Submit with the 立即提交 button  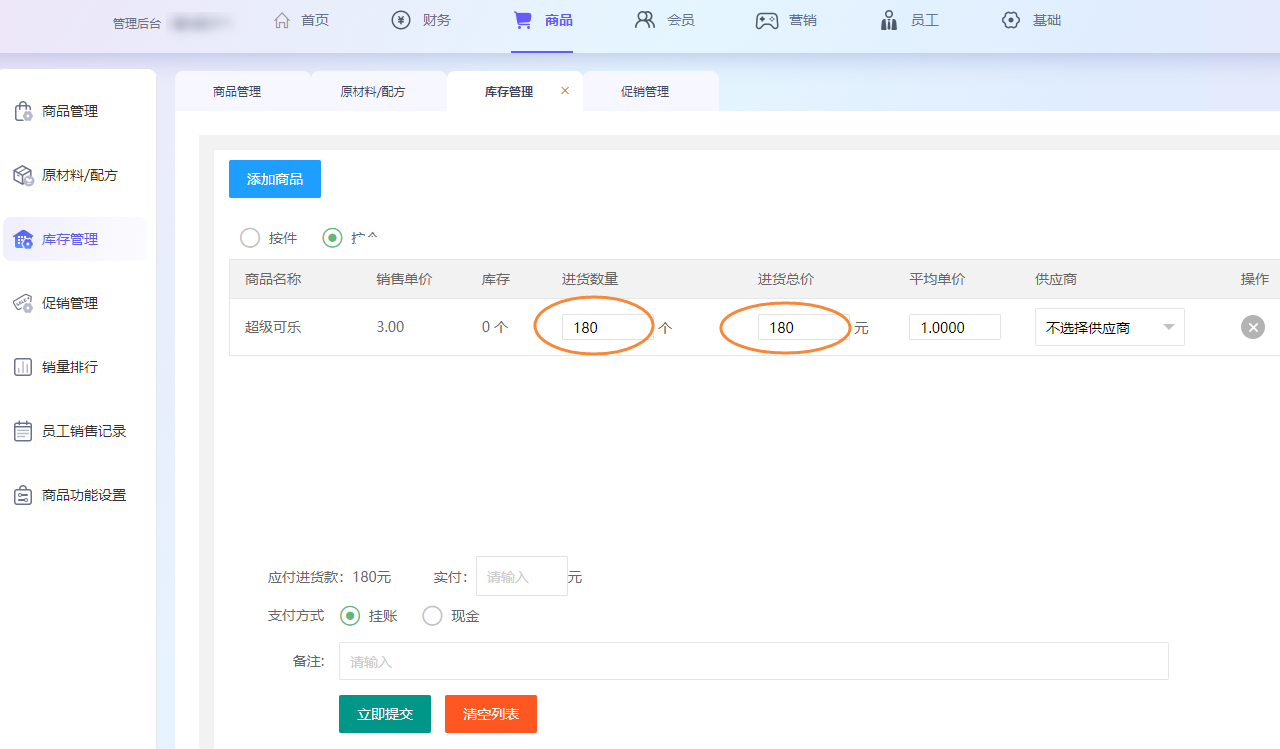(385, 714)
